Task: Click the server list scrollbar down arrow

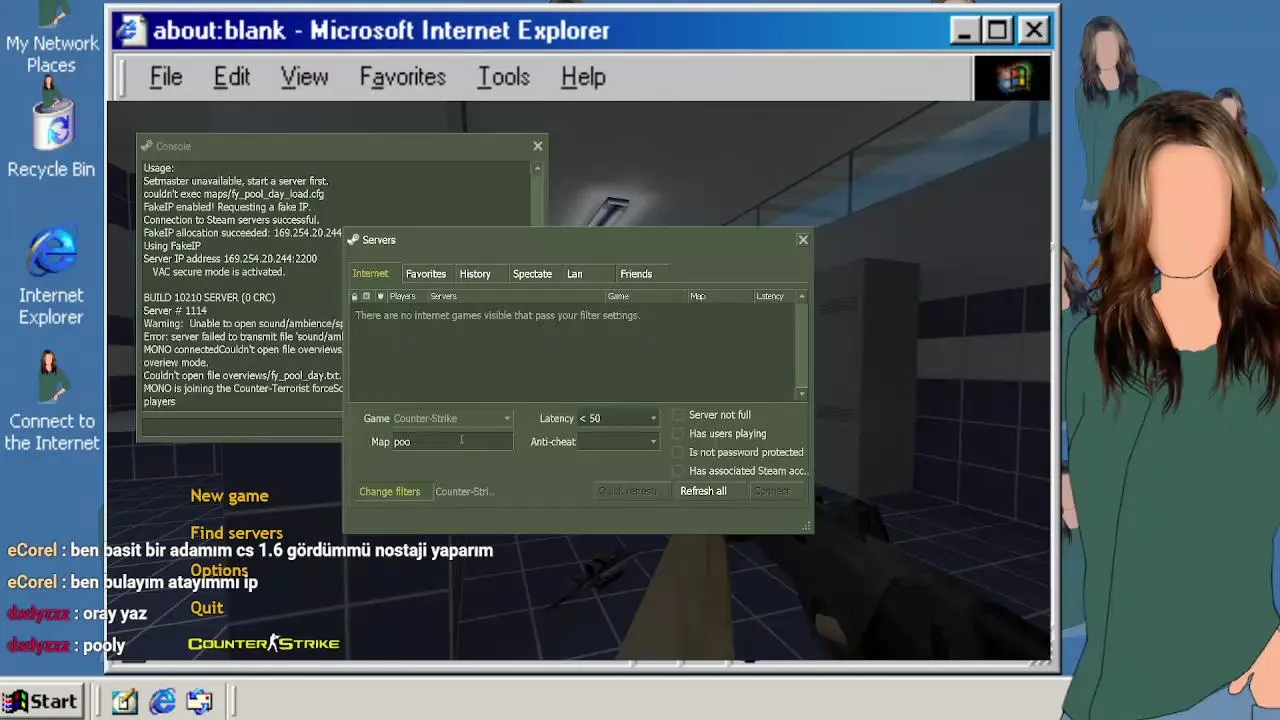Action: [801, 395]
